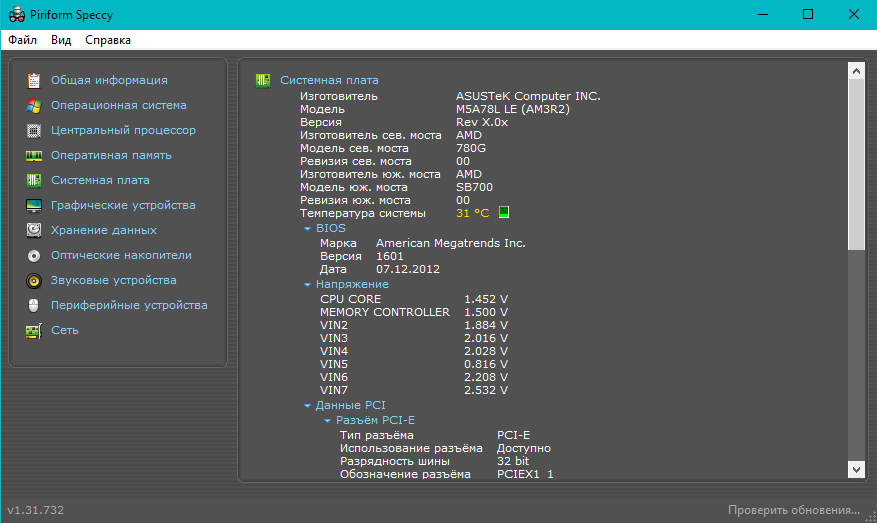Show the Оперативная память details
Viewport: 877px width, 523px height.
pyautogui.click(x=111, y=155)
